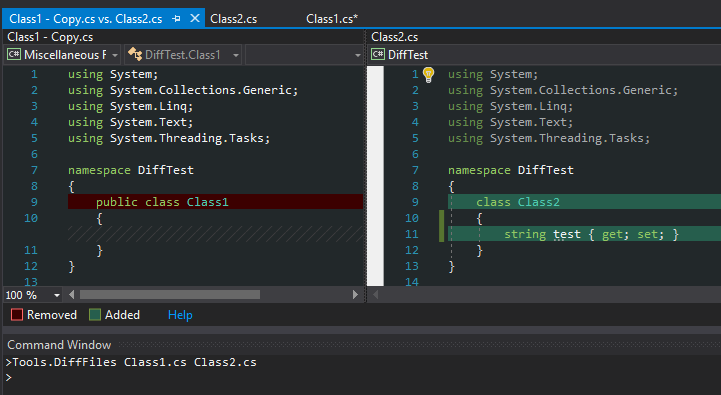Open the empty member dropdown in left pane
The width and height of the screenshot is (721, 395).
click(304, 55)
